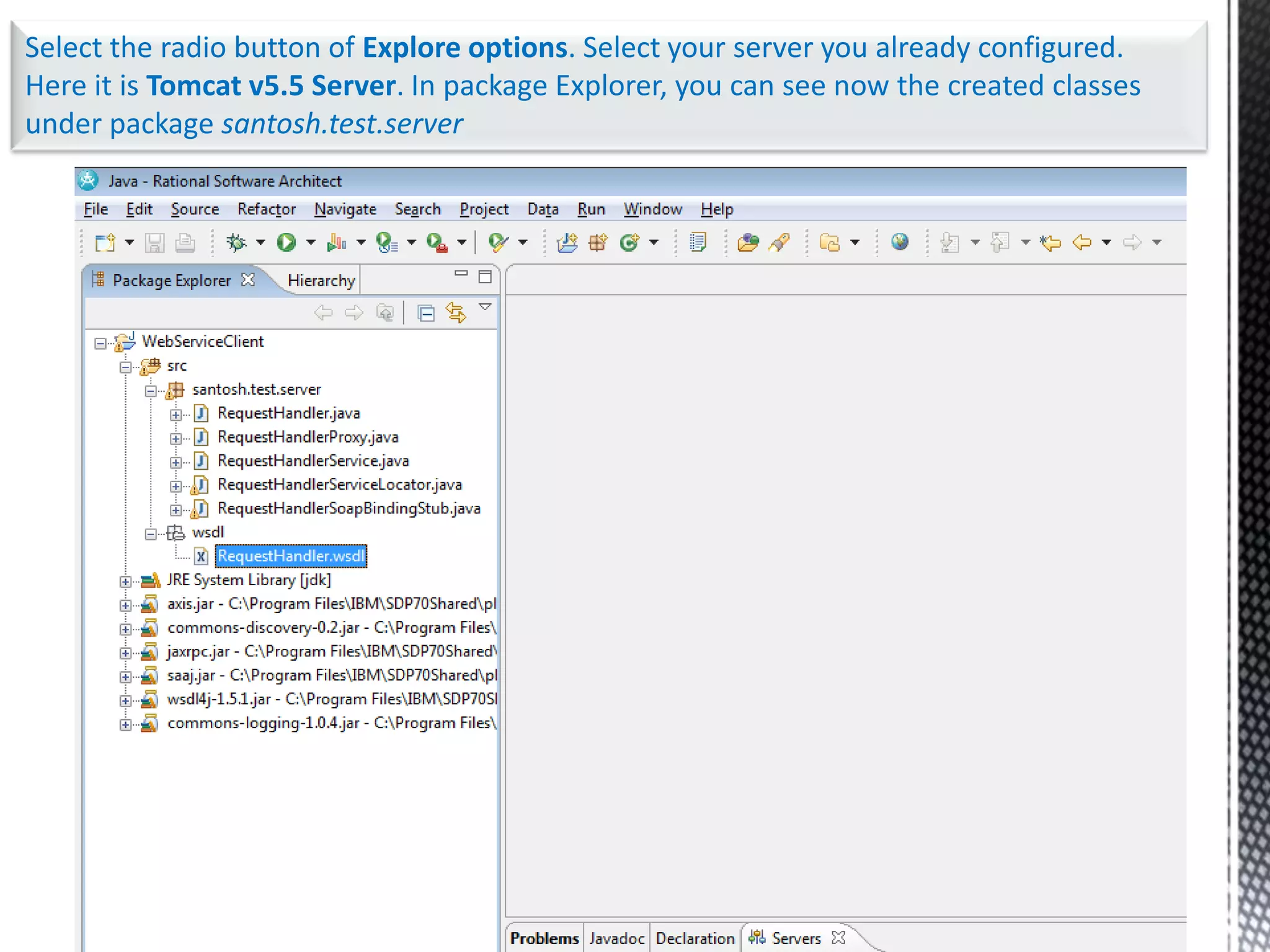Viewport: 1270px width, 952px height.
Task: Open the Help menu
Action: 717,209
